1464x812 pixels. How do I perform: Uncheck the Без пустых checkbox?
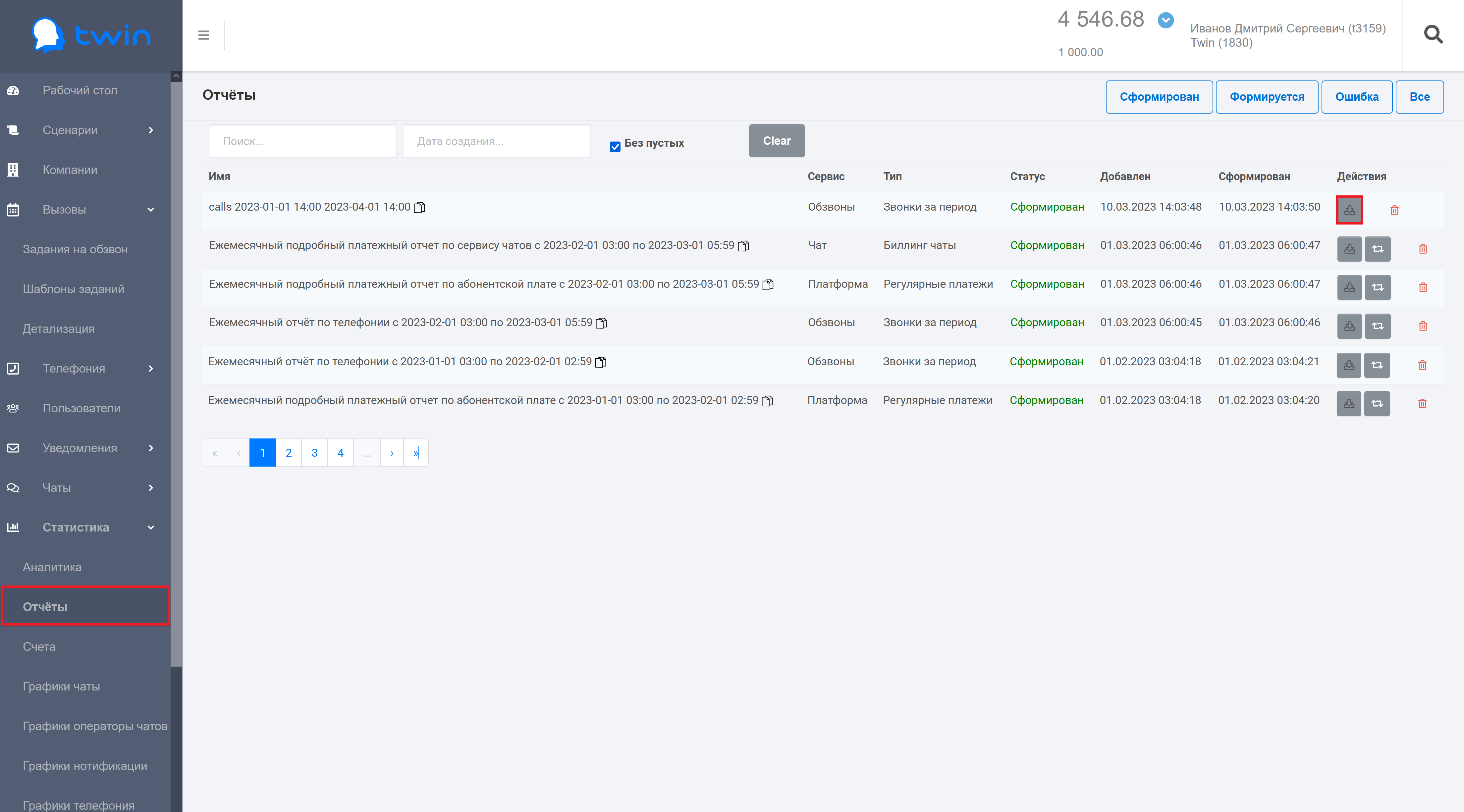click(615, 147)
